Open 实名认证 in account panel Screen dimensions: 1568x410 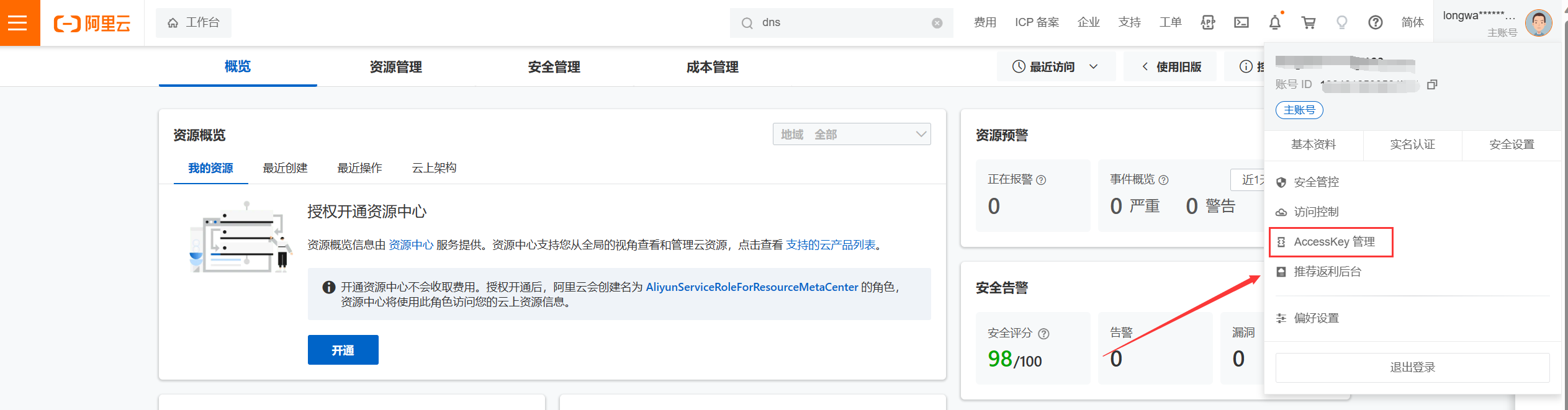point(1413,145)
